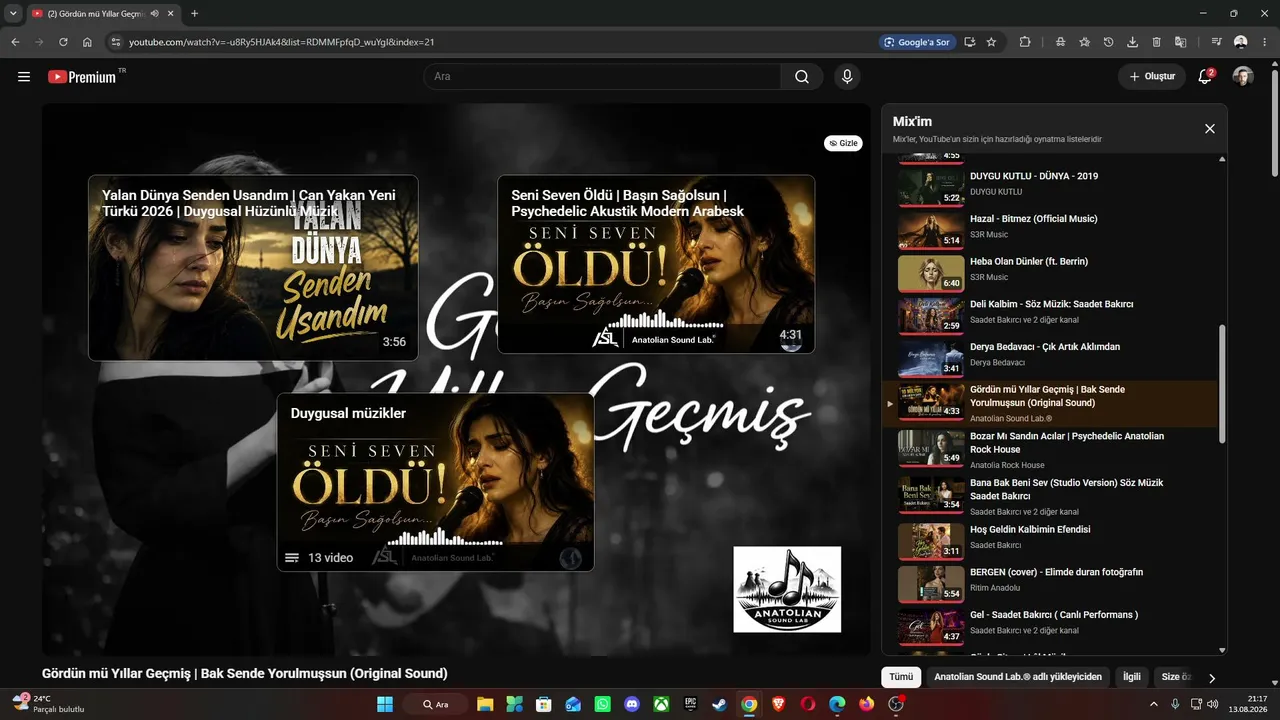Open Chrome history clock icon

(1108, 42)
